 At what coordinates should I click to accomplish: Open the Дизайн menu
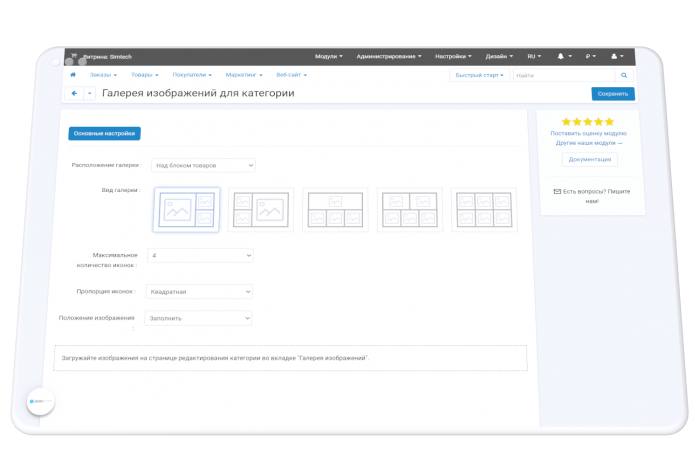pos(499,56)
